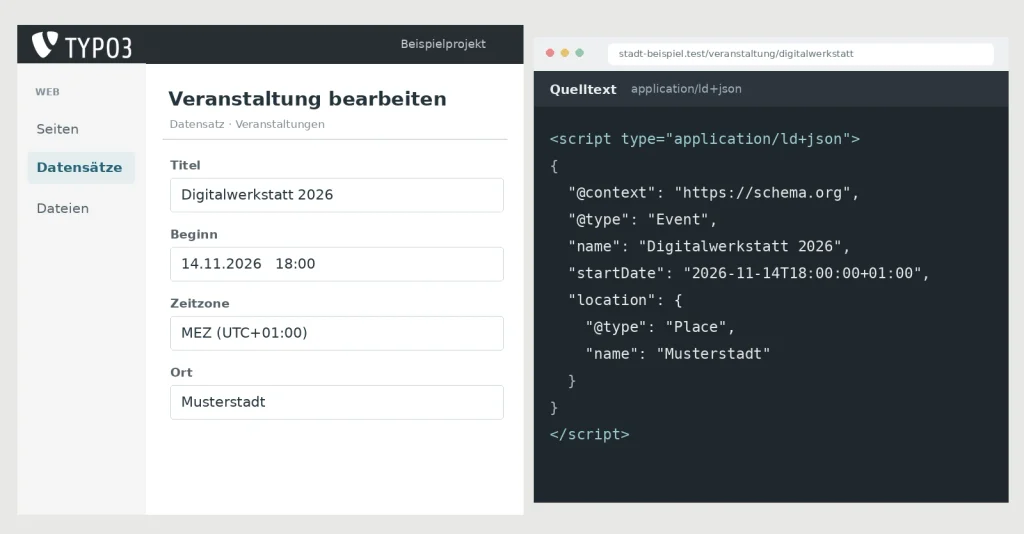Click the "location": { line
The width and height of the screenshot is (1024, 534).
[625, 300]
